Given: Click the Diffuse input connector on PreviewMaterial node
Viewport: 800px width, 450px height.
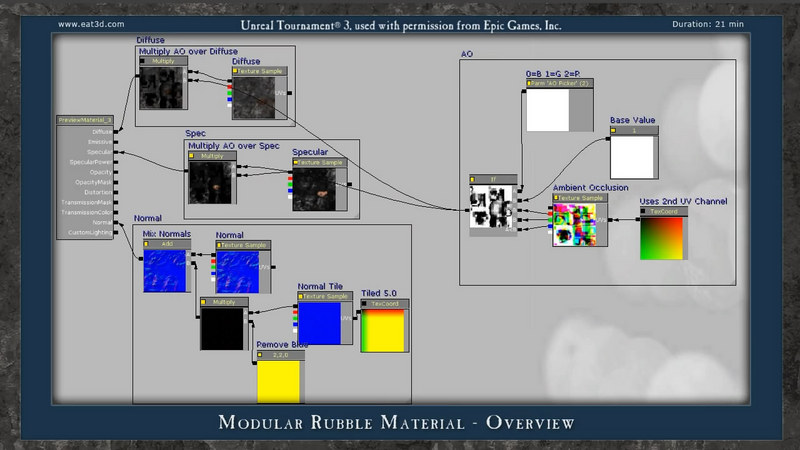Looking at the screenshot, I should [x=118, y=131].
